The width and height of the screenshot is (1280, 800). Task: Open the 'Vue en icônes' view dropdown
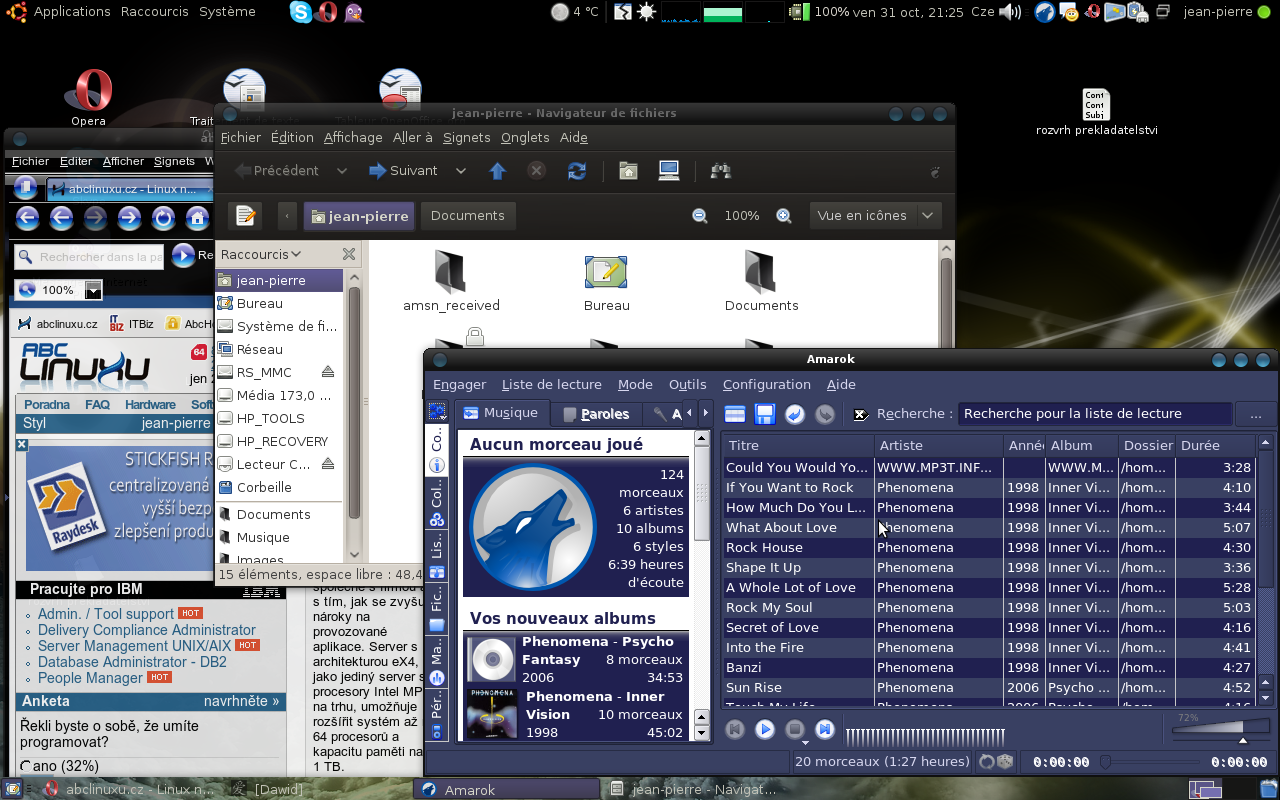pyautogui.click(x=874, y=215)
